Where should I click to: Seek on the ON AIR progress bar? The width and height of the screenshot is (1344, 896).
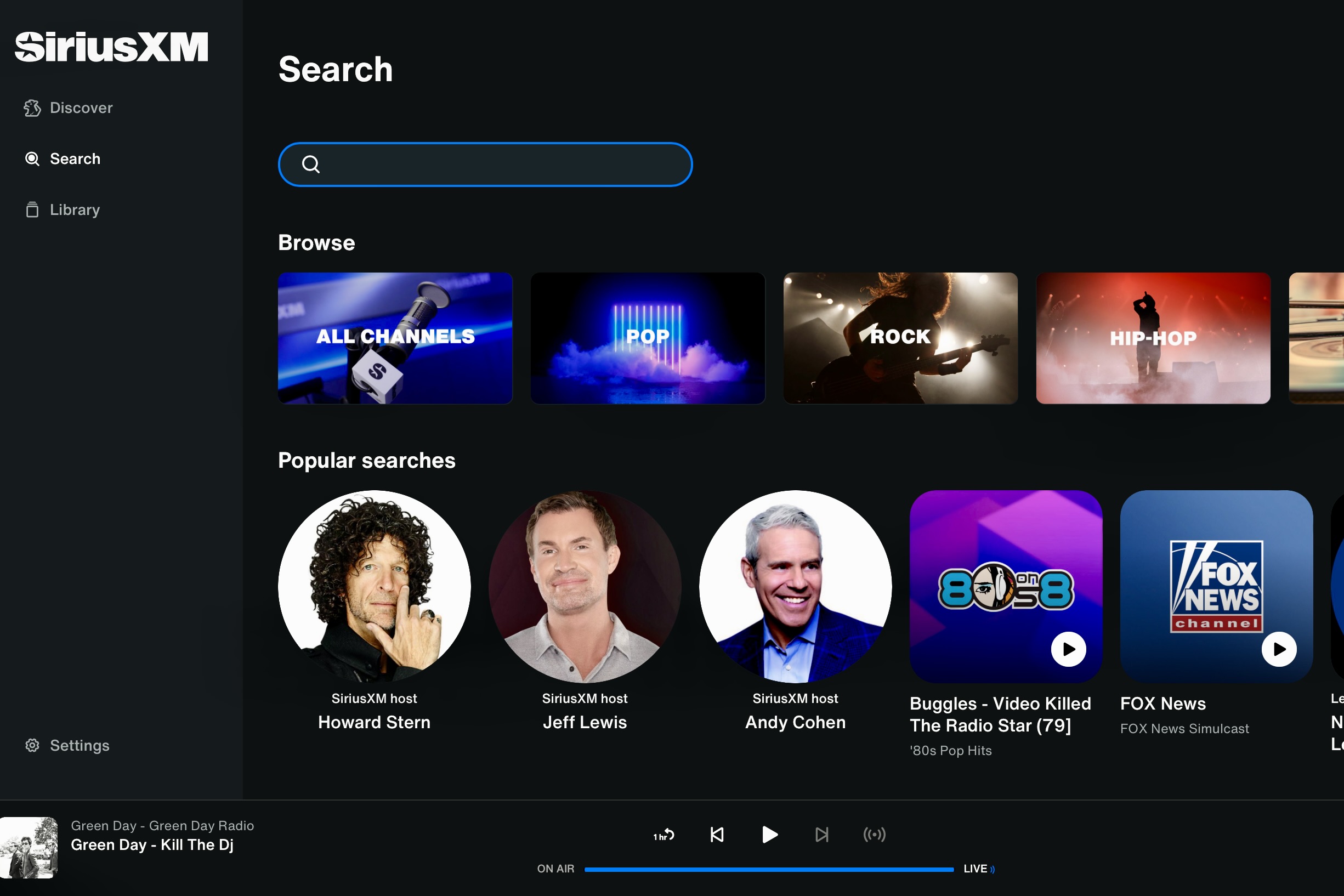coord(769,869)
